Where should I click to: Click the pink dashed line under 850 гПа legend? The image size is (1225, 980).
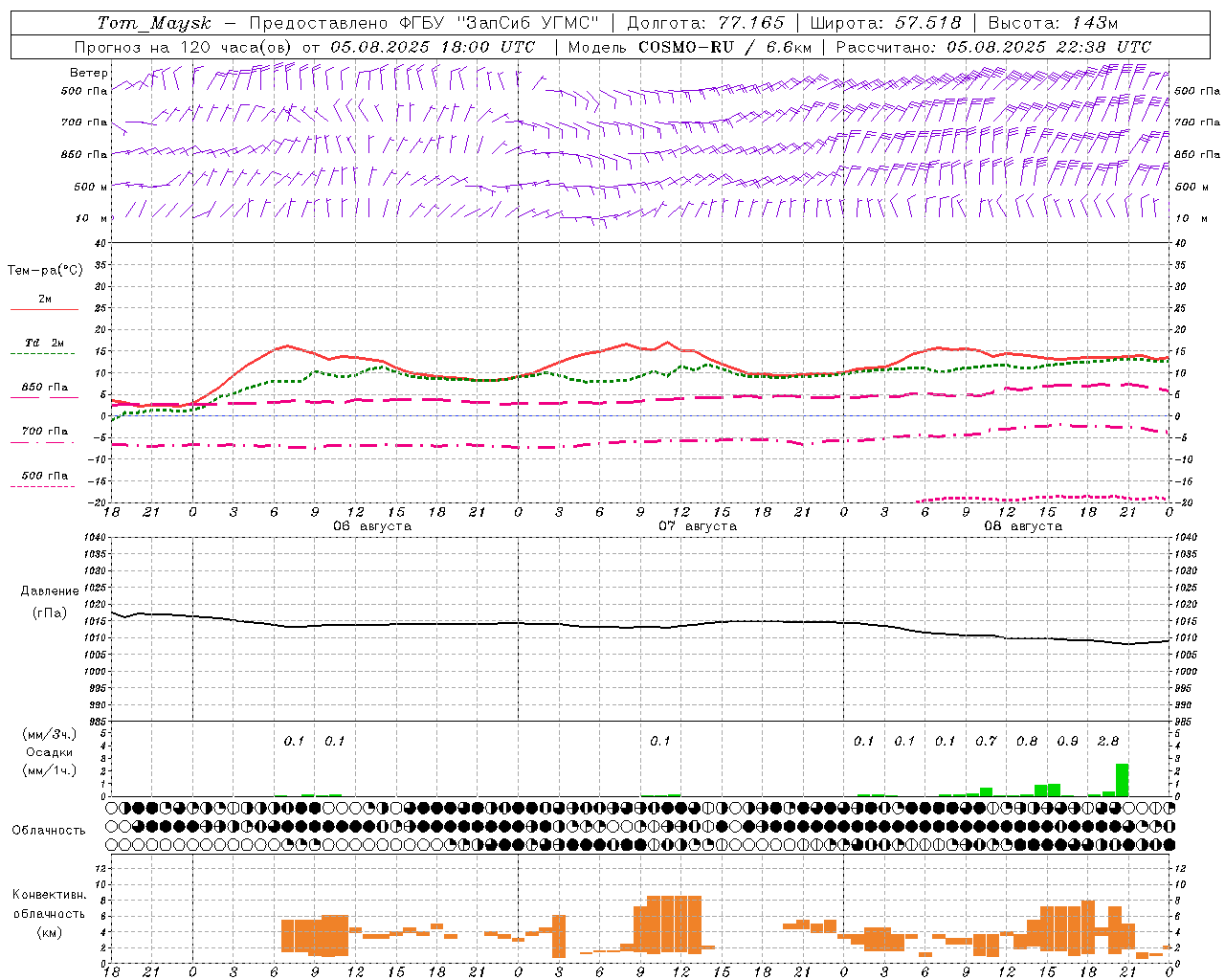(x=44, y=397)
